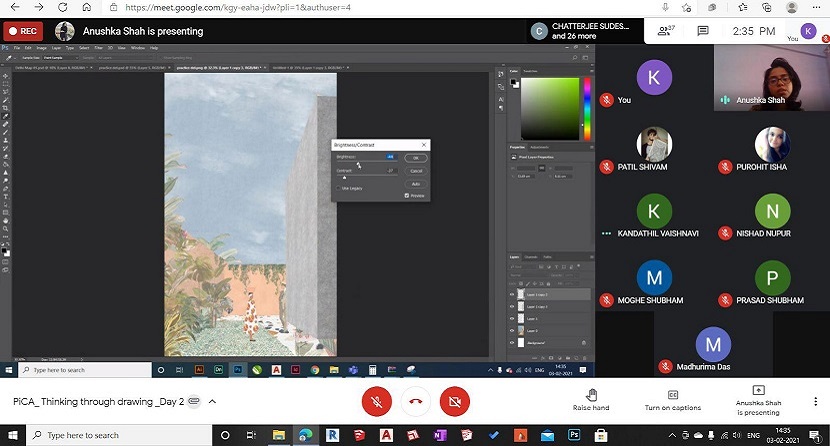Screen dimensions: 830x446
Task: Expand meeting details chevron beside meeting title
Action: (x=211, y=402)
